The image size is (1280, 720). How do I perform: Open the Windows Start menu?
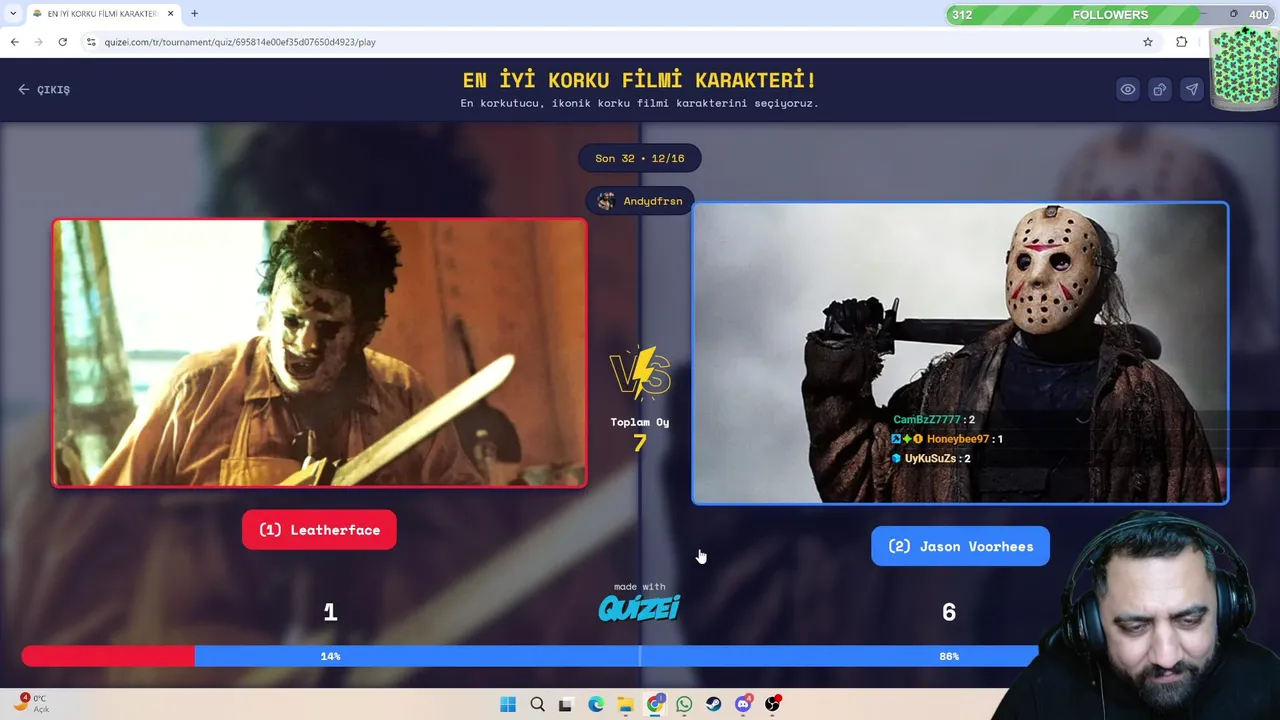click(x=508, y=704)
